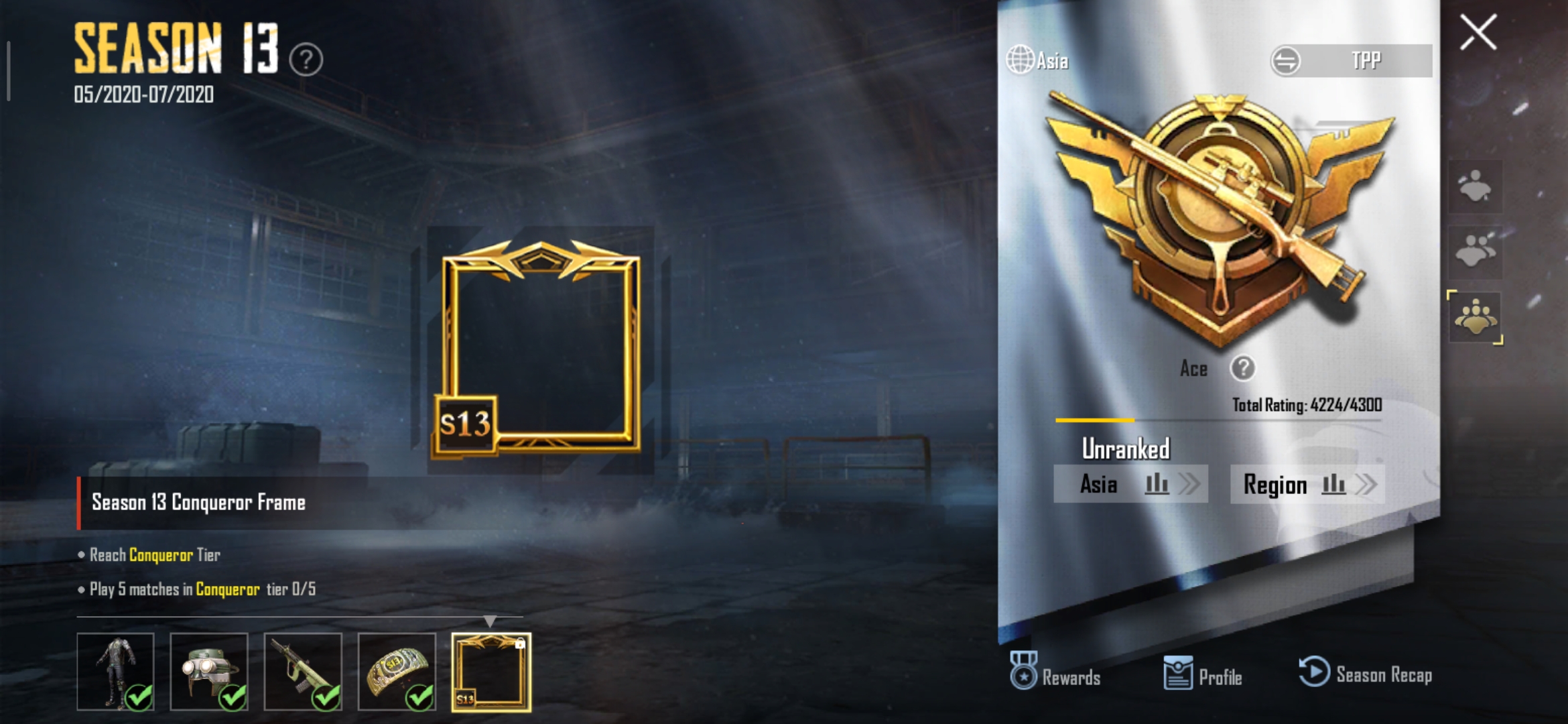Toggle TPP perspective switch
This screenshot has width=1568, height=724.
[x=1351, y=60]
